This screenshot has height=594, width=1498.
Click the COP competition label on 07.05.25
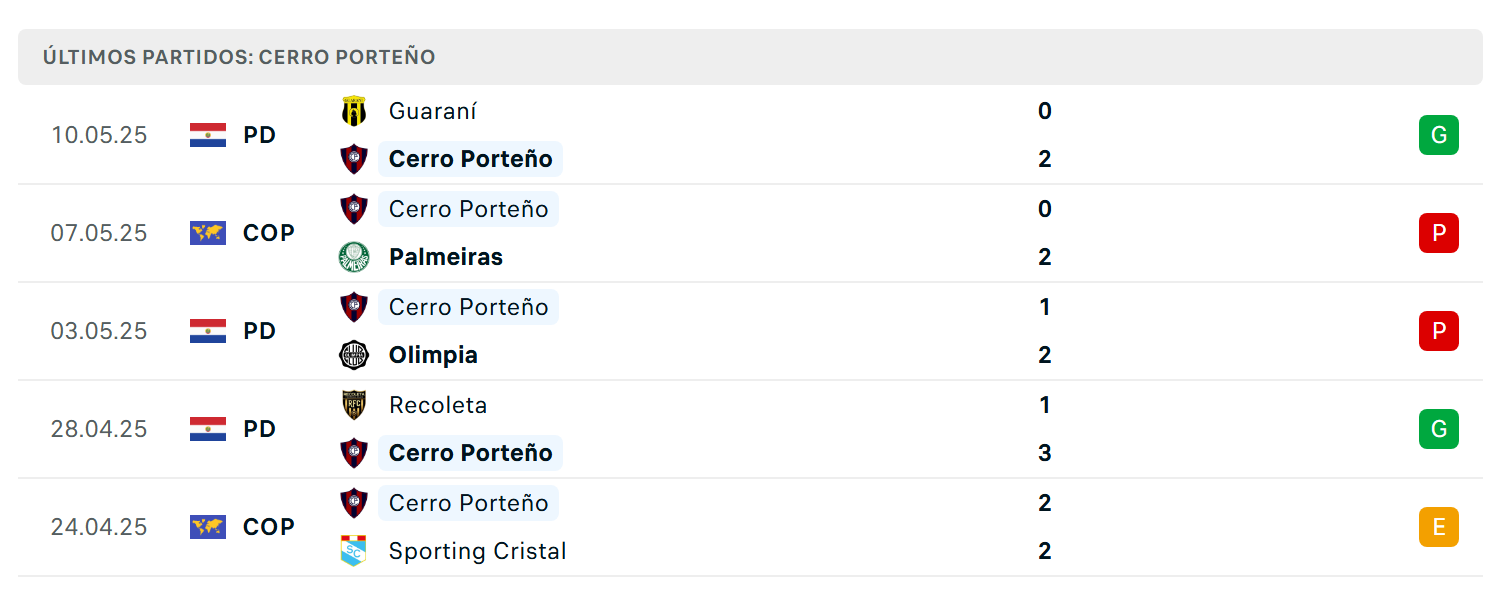click(269, 233)
